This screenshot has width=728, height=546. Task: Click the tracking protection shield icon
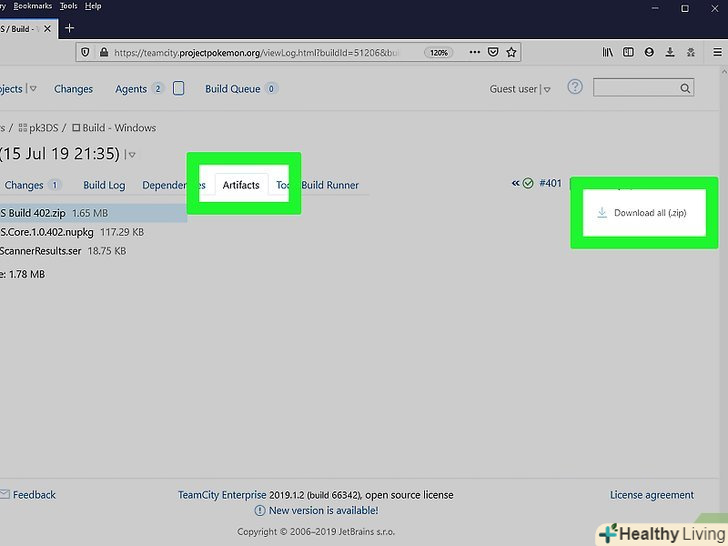(x=85, y=52)
